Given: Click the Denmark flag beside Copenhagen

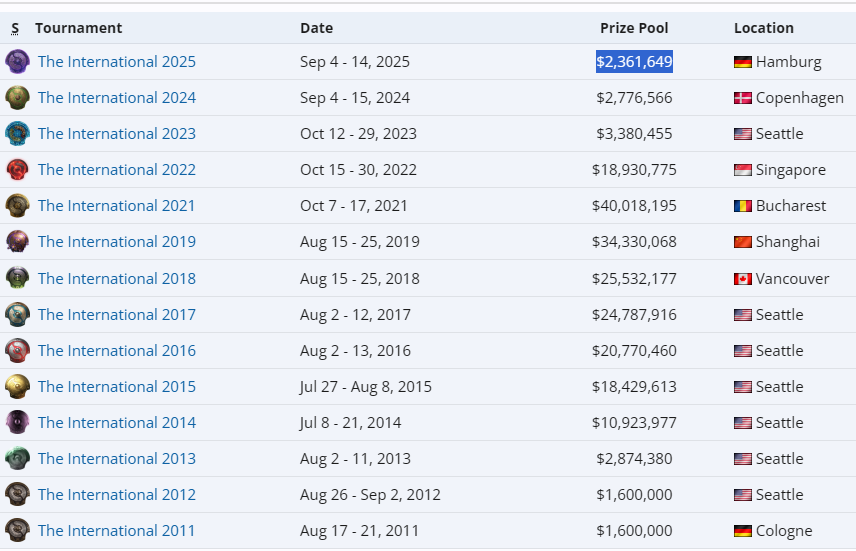Looking at the screenshot, I should (742, 98).
